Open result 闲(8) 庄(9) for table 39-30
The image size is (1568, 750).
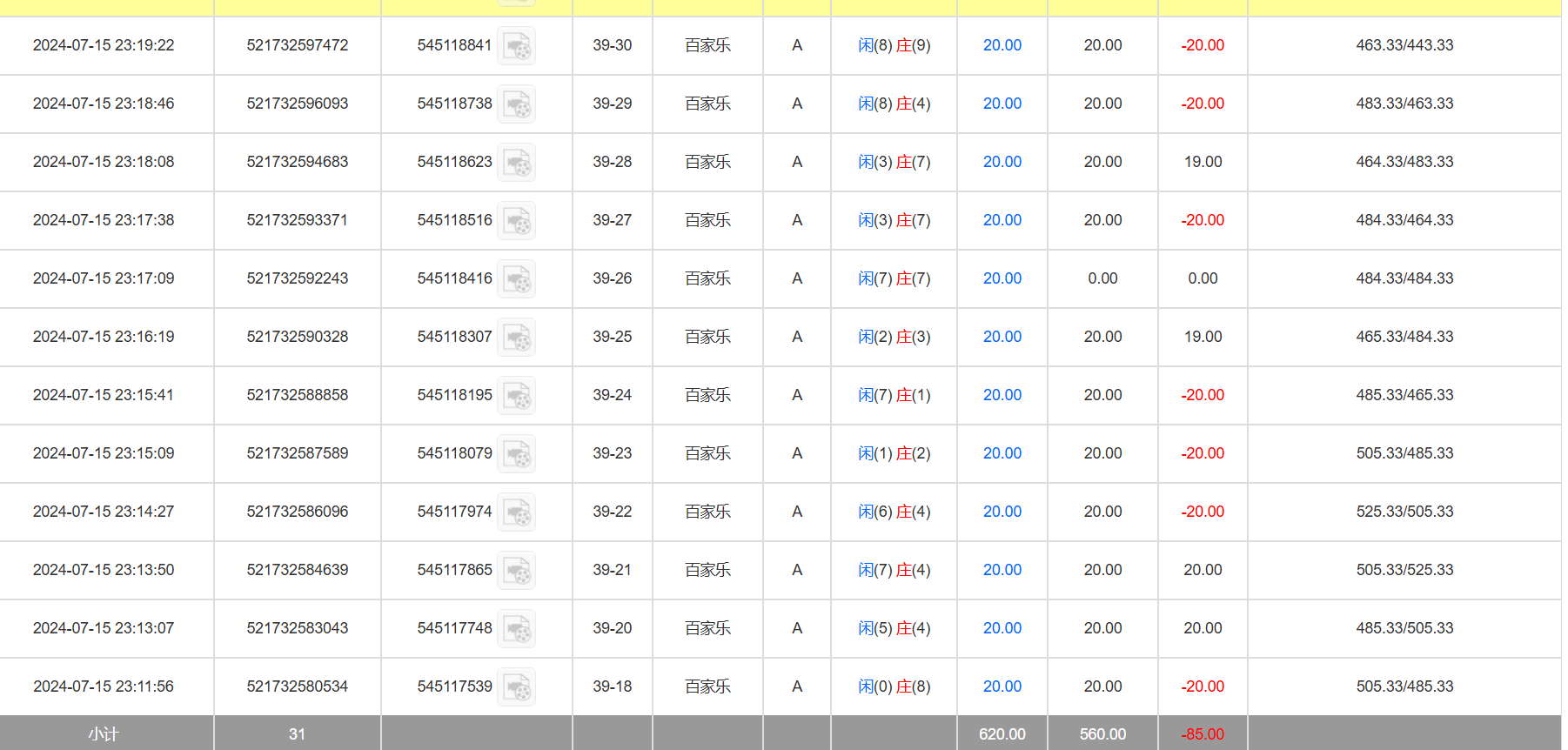tap(894, 45)
